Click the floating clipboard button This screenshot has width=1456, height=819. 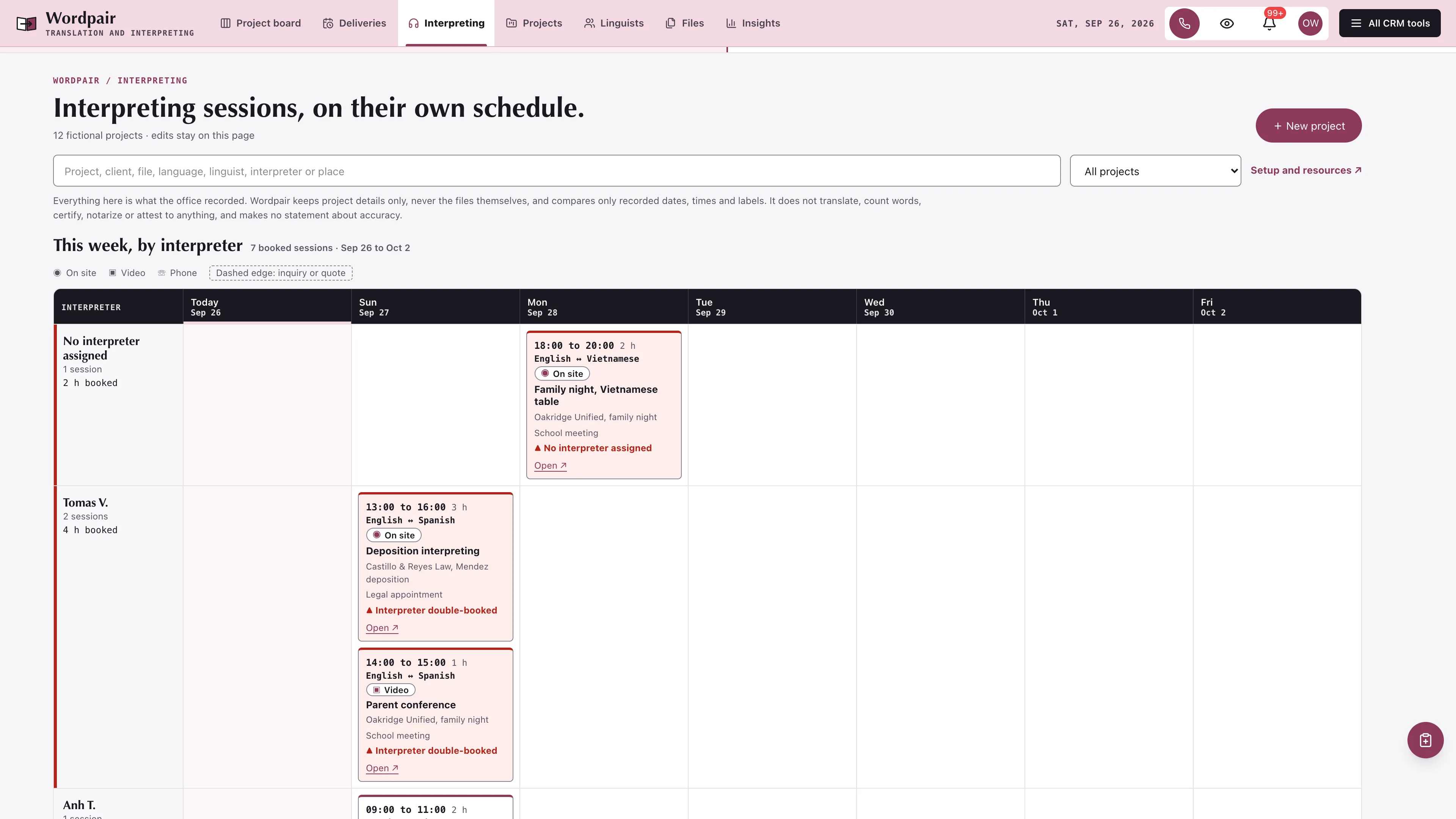[1425, 740]
